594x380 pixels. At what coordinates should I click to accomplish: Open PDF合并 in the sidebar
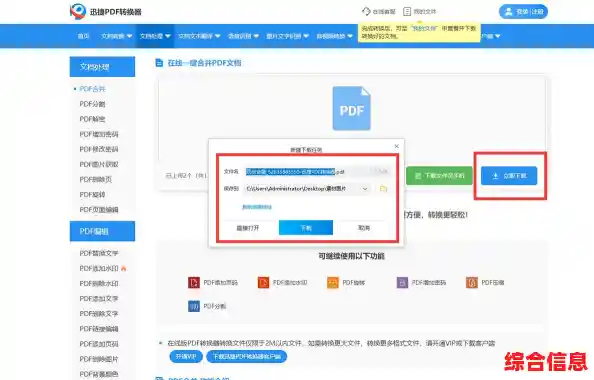pyautogui.click(x=92, y=89)
